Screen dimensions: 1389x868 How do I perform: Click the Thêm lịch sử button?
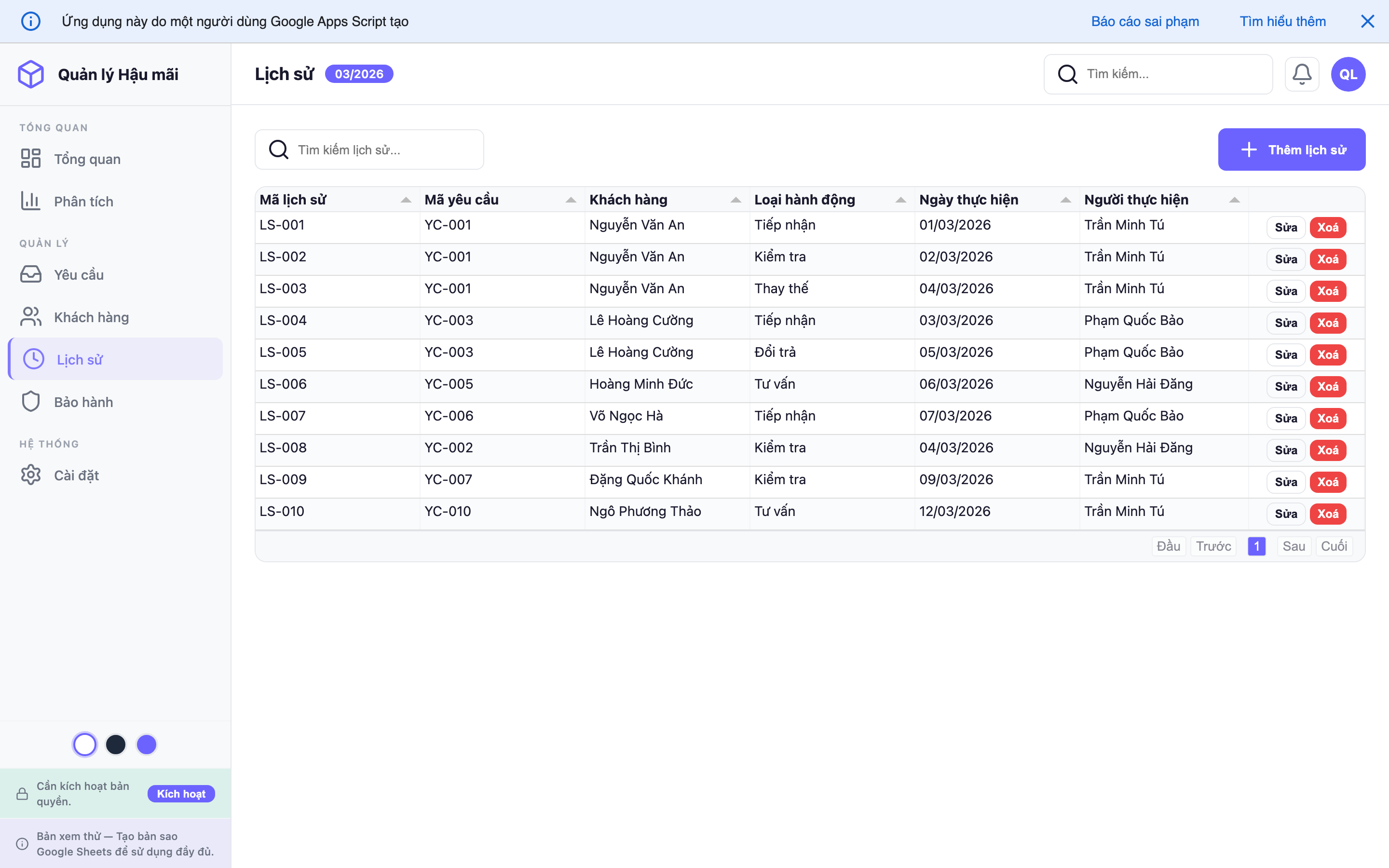[1291, 149]
